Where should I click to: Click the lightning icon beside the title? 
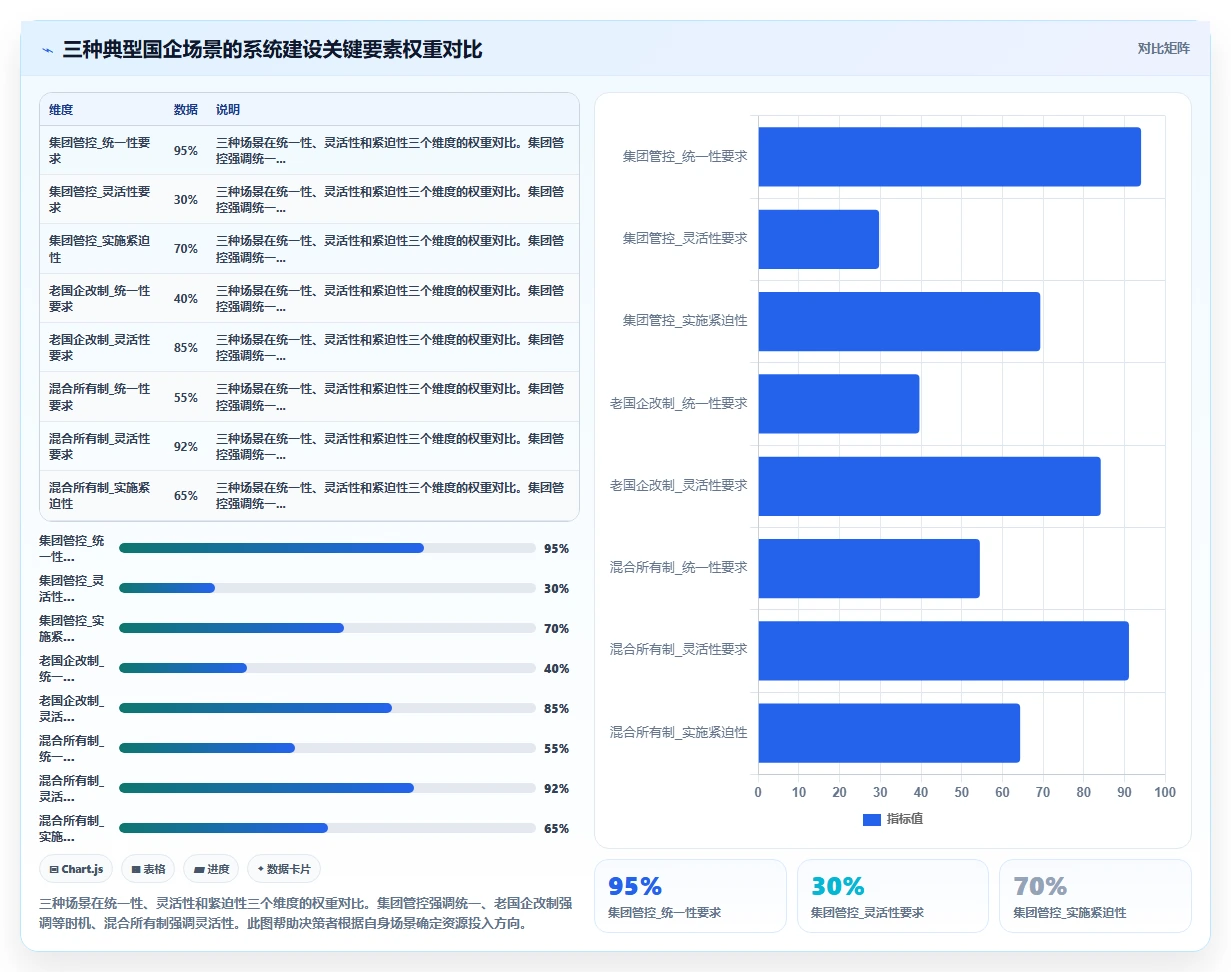pyautogui.click(x=47, y=50)
